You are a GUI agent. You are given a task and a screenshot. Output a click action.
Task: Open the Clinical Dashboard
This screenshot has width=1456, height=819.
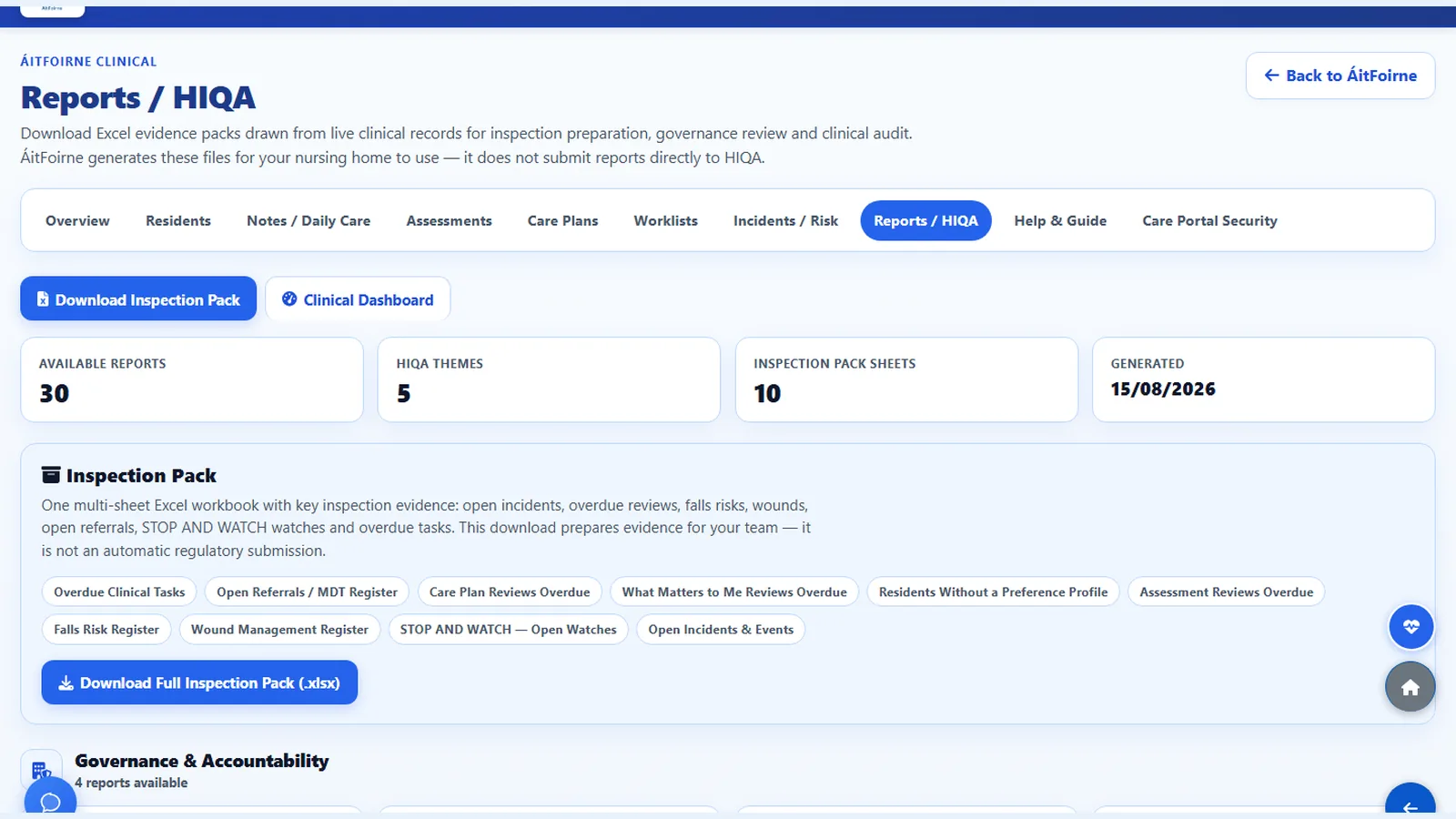[x=358, y=299]
